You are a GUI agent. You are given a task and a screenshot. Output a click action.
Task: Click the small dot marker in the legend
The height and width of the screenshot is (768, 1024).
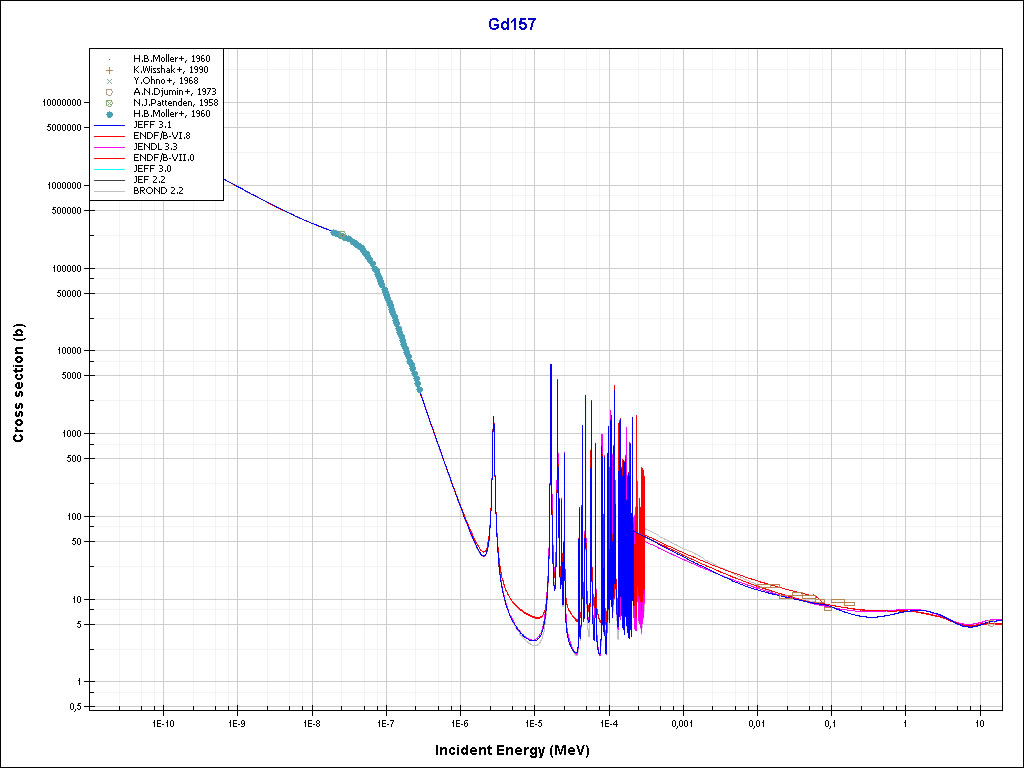[110, 59]
